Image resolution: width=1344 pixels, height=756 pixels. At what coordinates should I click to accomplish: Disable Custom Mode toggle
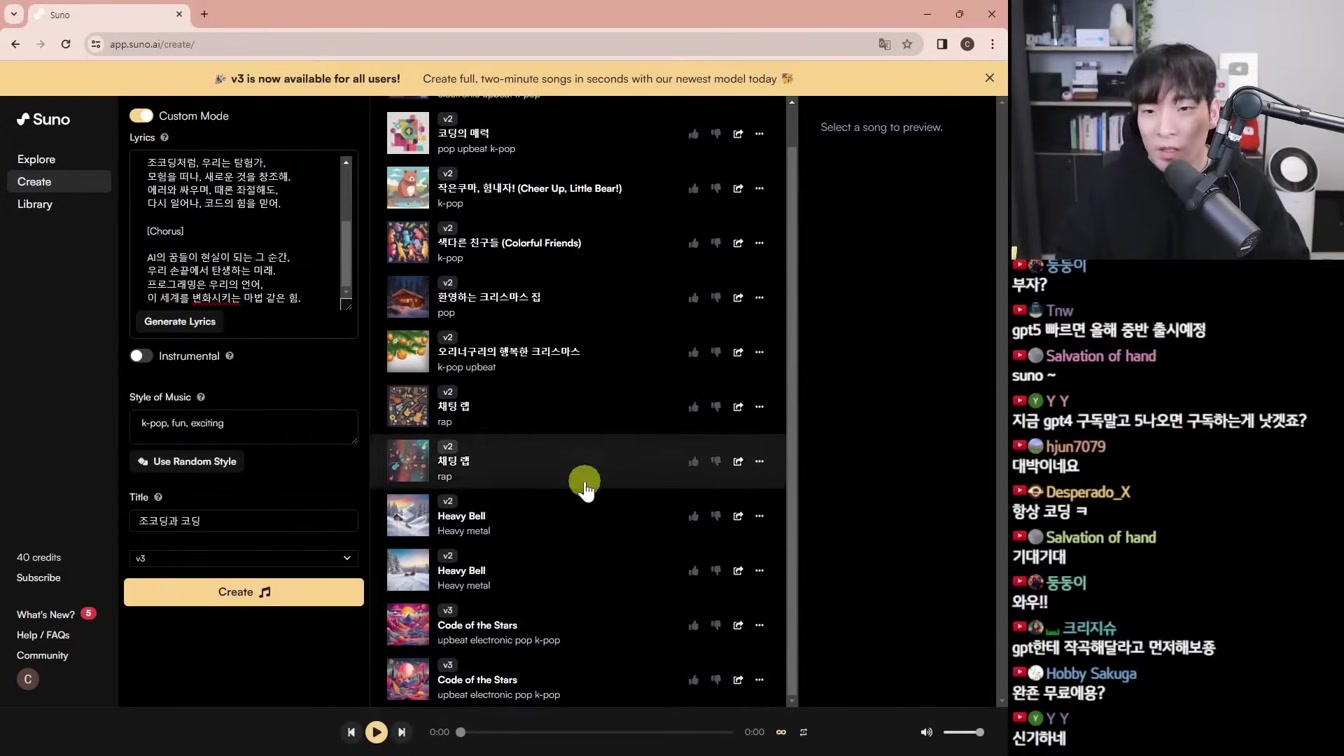141,116
